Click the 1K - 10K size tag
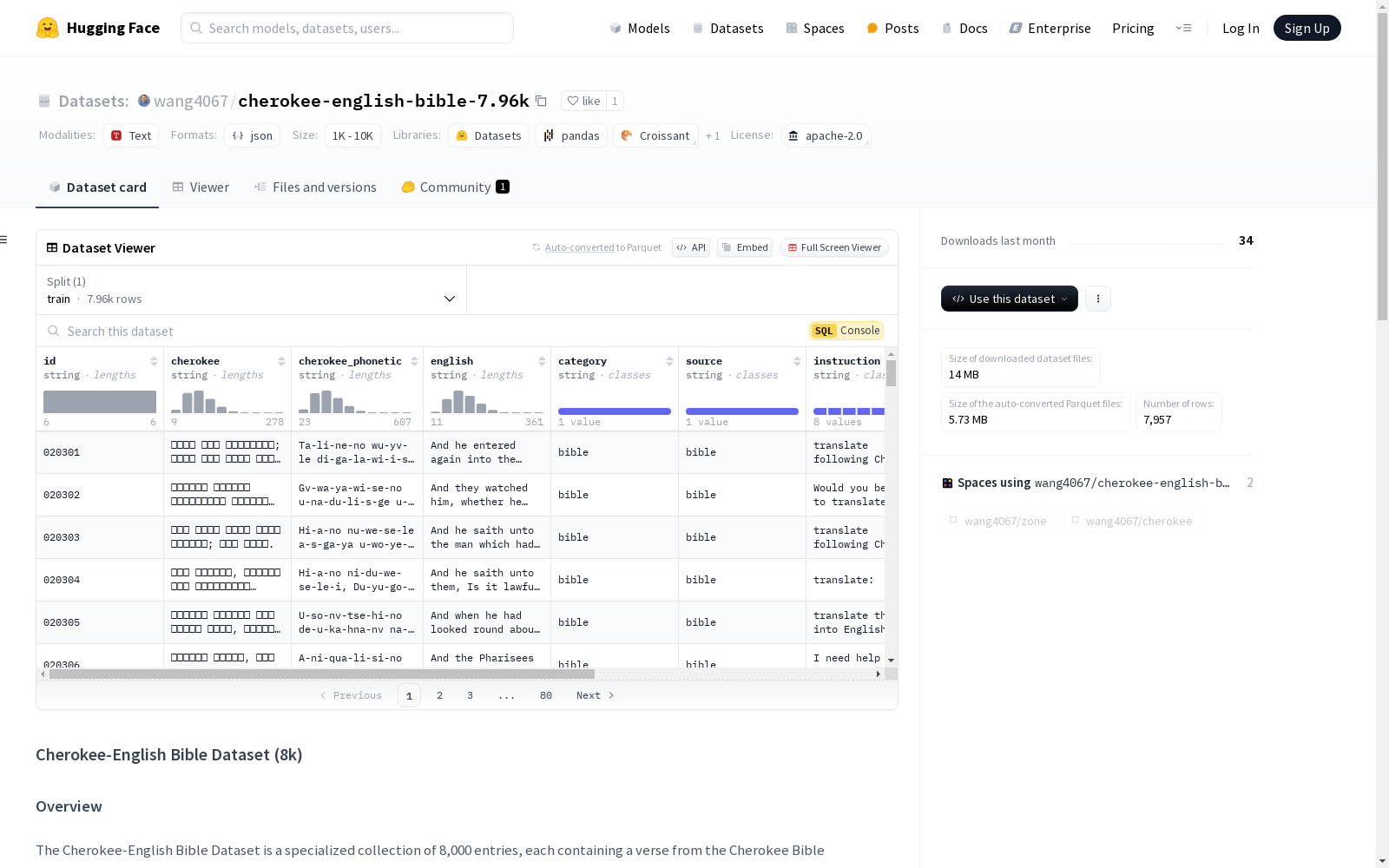Image resolution: width=1389 pixels, height=868 pixels. click(352, 135)
